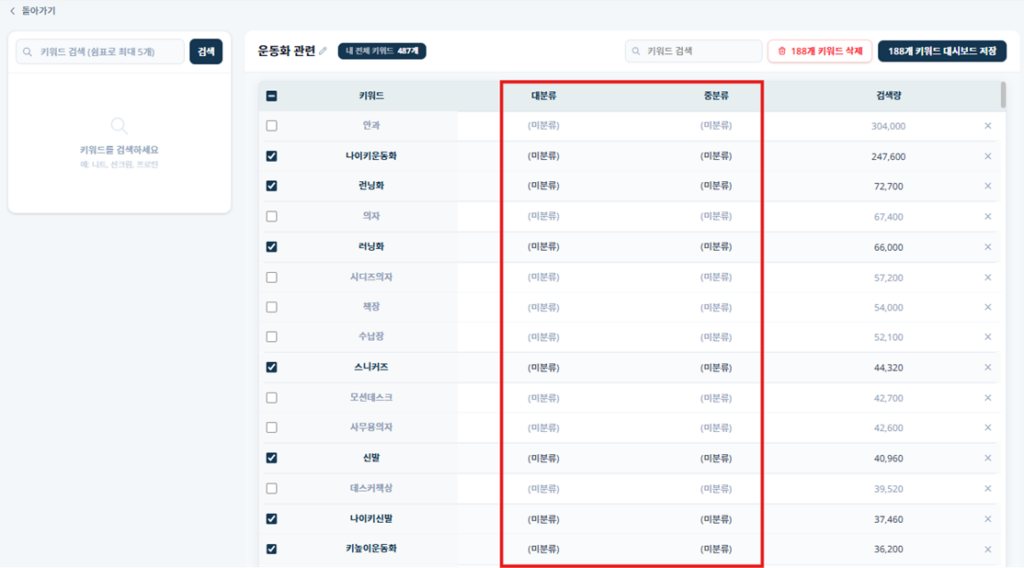Click 188개 키워드 대시보드 저장 button
The width and height of the screenshot is (1024, 568).
941,51
